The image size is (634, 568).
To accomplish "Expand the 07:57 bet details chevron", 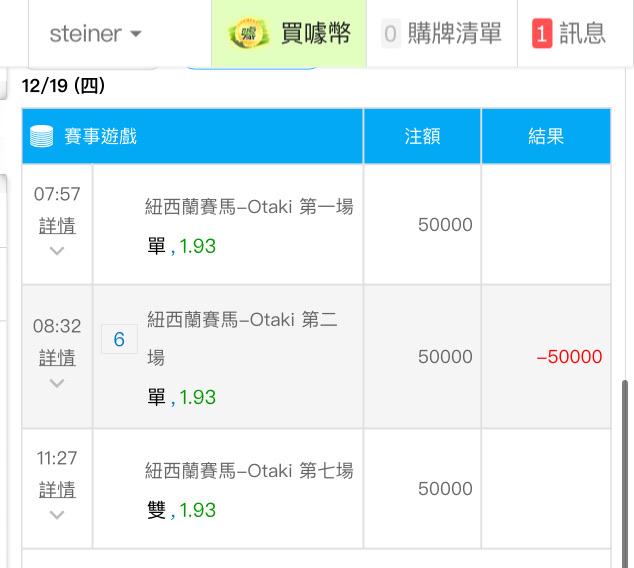I will point(57,251).
